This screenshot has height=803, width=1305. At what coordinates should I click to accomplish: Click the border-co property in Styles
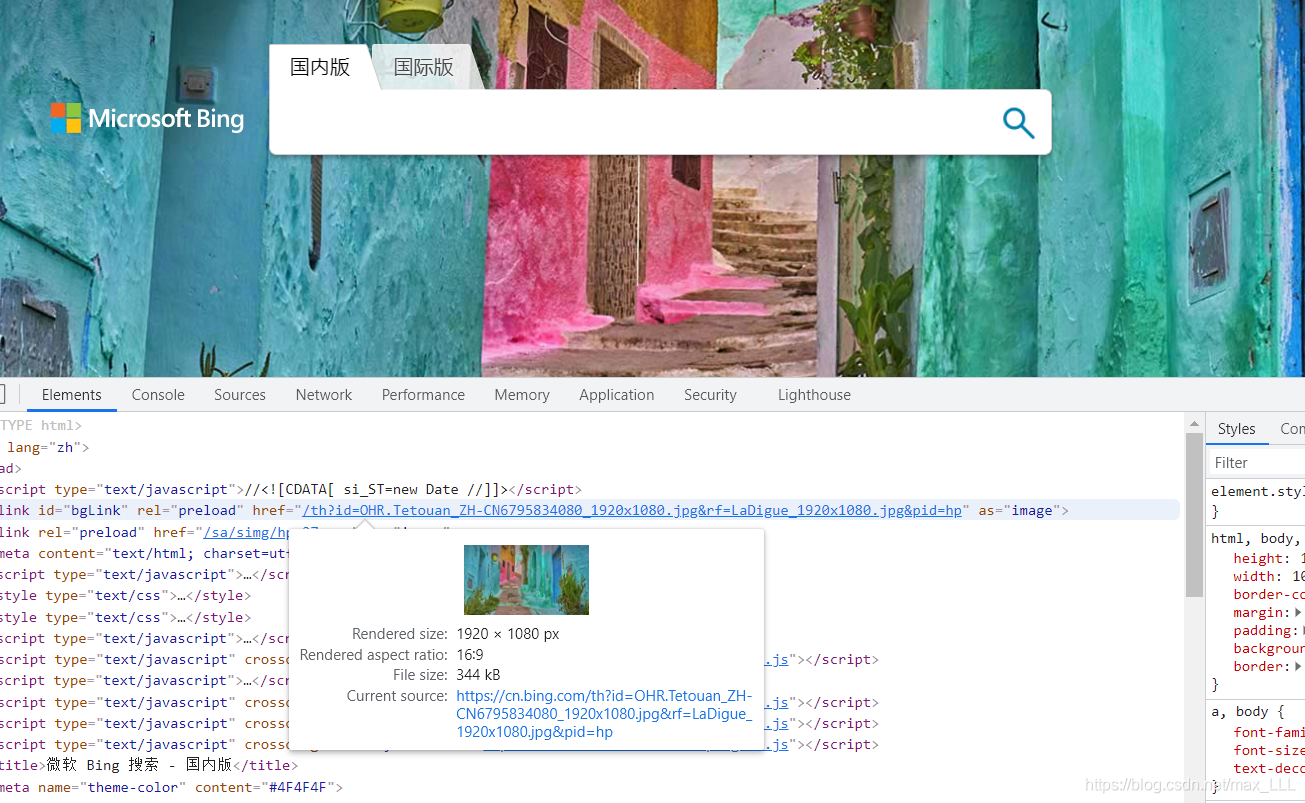(1268, 595)
